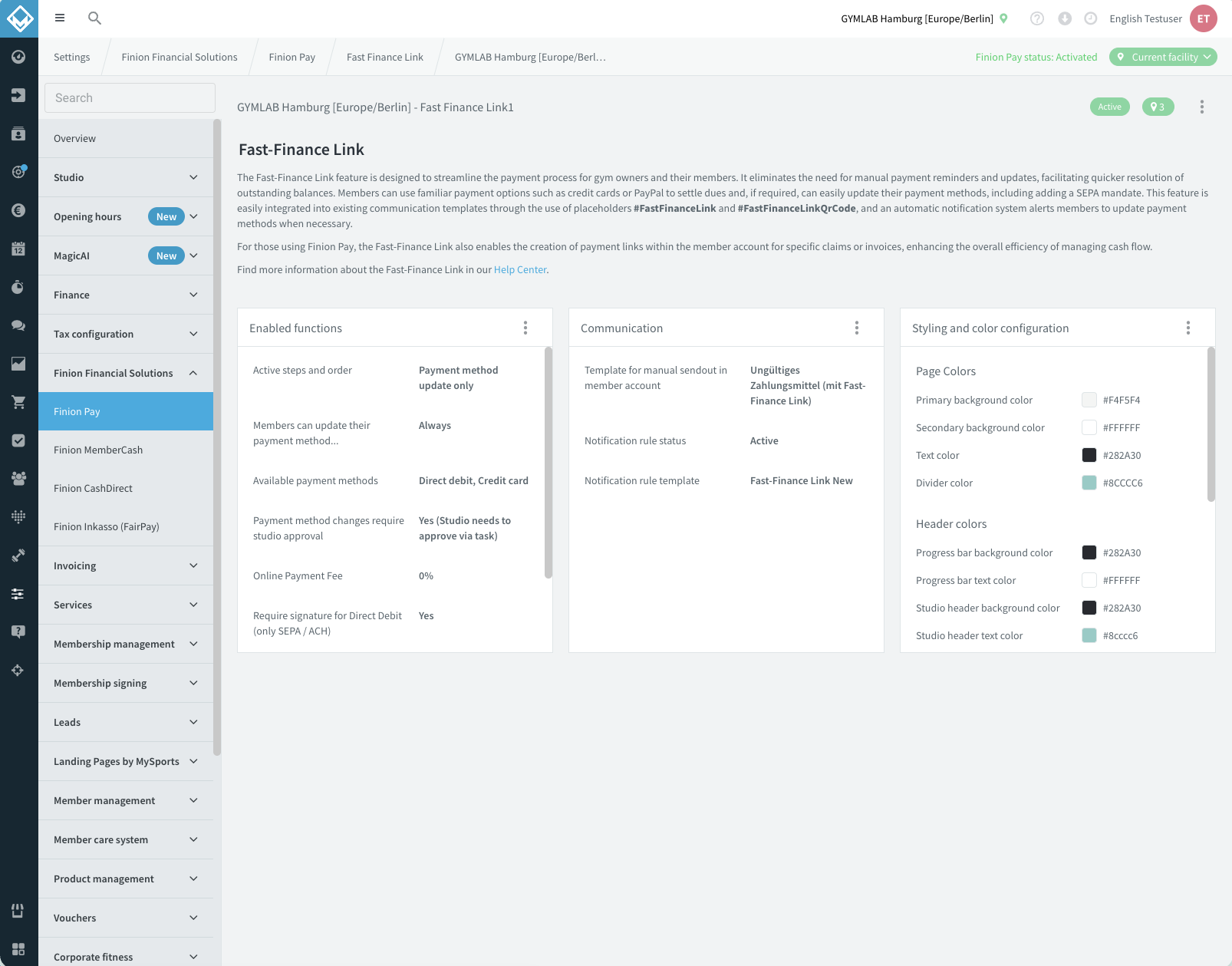The width and height of the screenshot is (1232, 966).
Task: Click the green Active status badge
Action: click(1109, 107)
